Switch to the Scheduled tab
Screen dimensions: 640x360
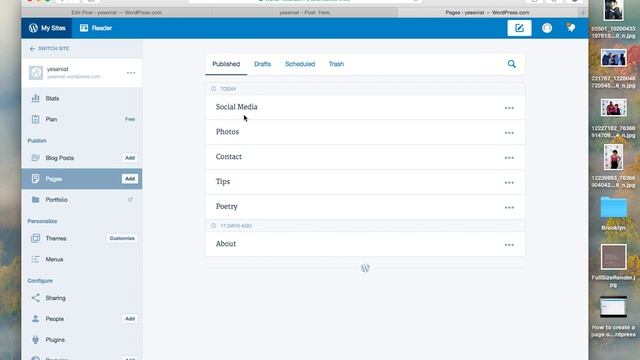point(300,64)
